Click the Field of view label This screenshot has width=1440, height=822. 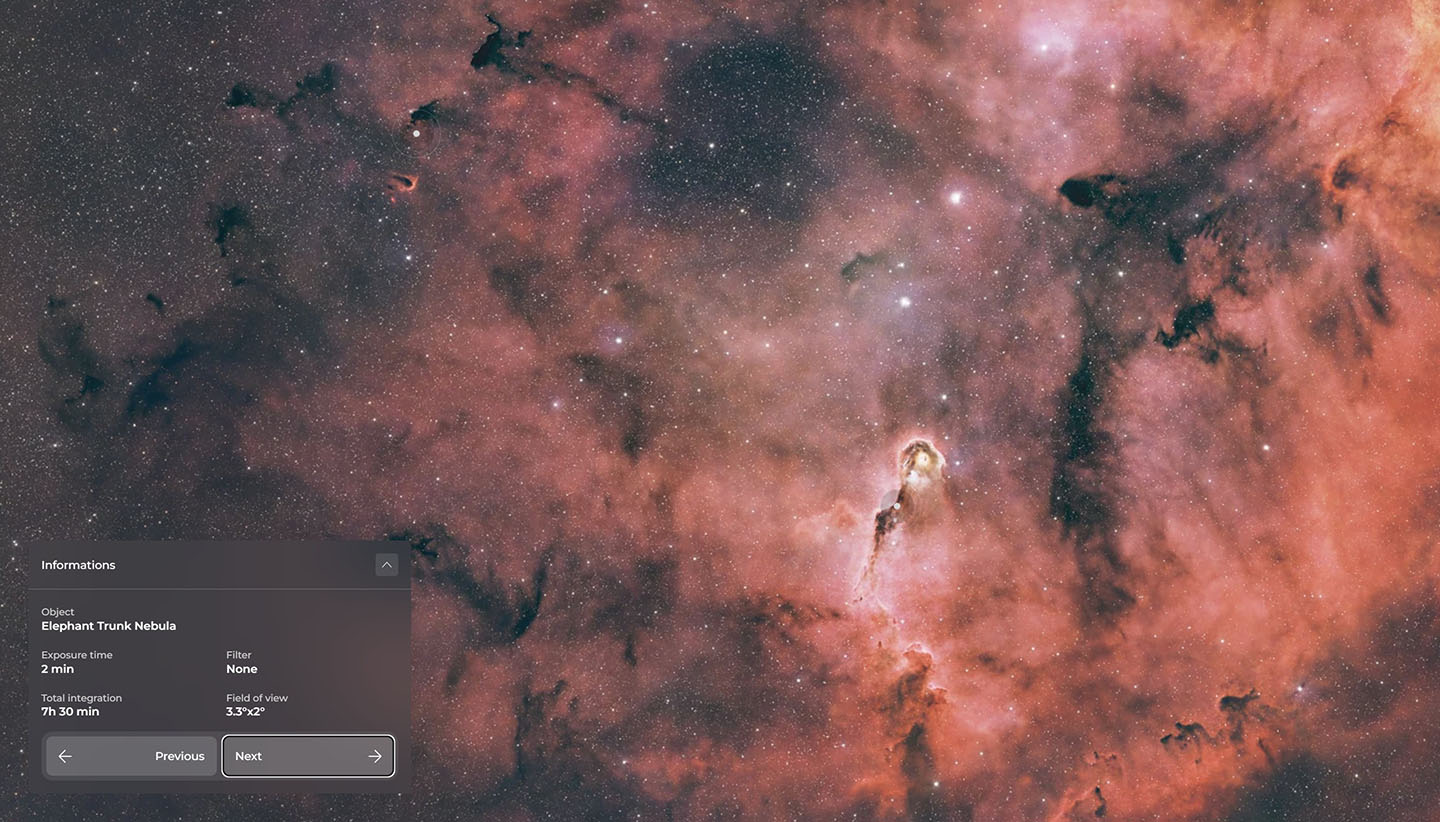pos(256,698)
